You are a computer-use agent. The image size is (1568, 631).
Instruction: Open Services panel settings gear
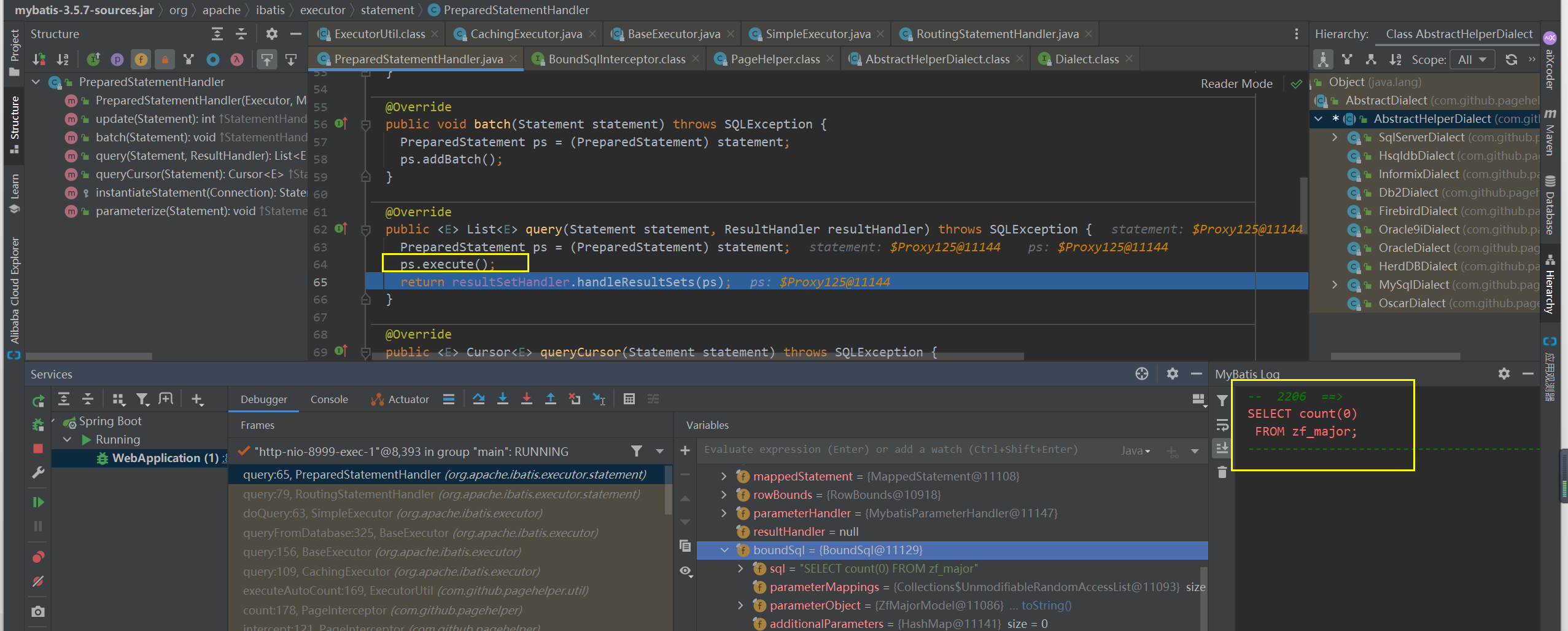point(1172,374)
